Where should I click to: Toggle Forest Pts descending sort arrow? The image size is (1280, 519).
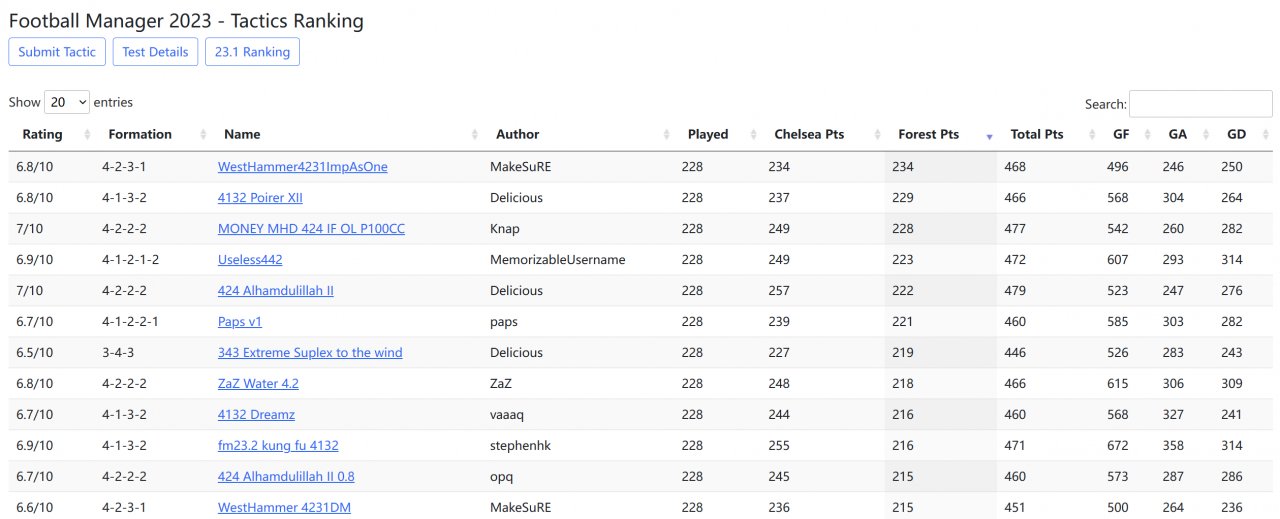[989, 136]
